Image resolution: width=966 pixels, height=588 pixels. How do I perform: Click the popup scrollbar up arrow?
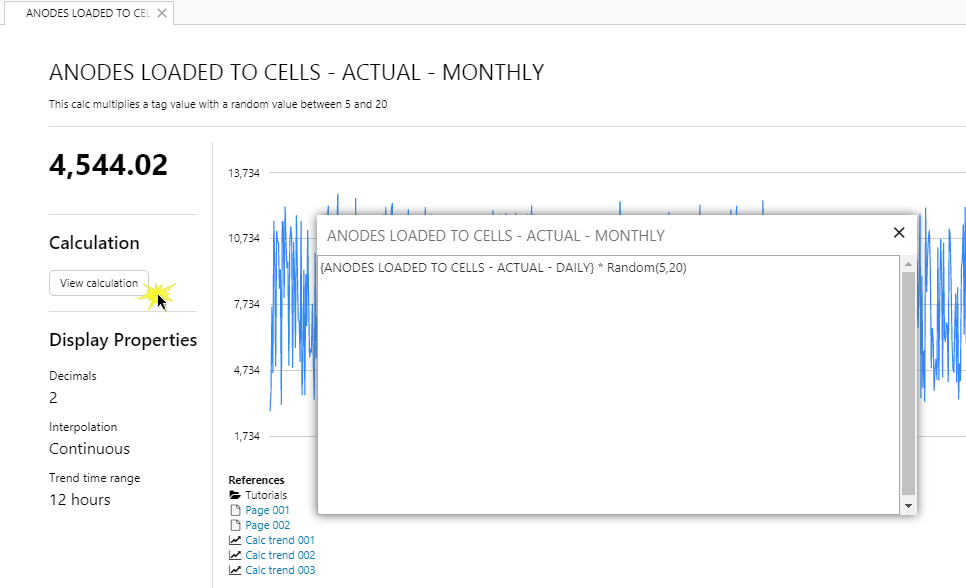908,264
